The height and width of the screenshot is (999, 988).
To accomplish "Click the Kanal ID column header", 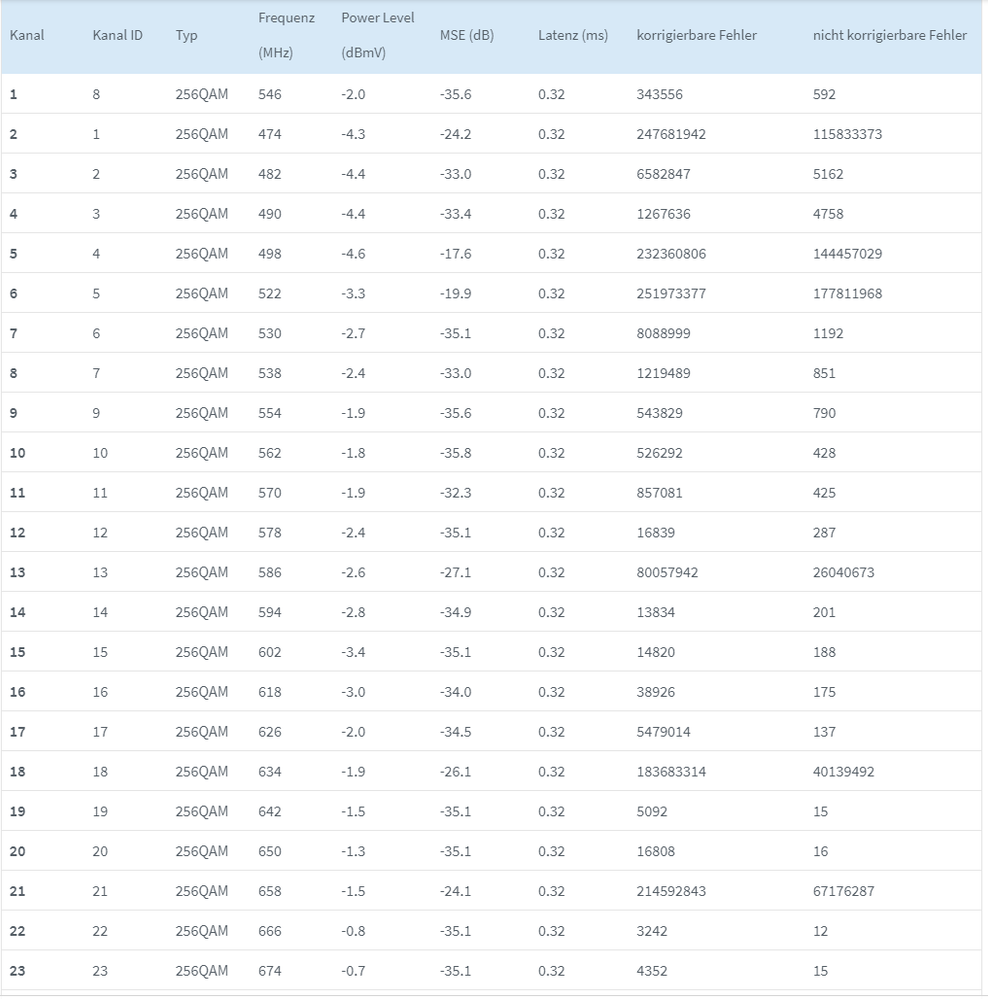I will click(117, 35).
